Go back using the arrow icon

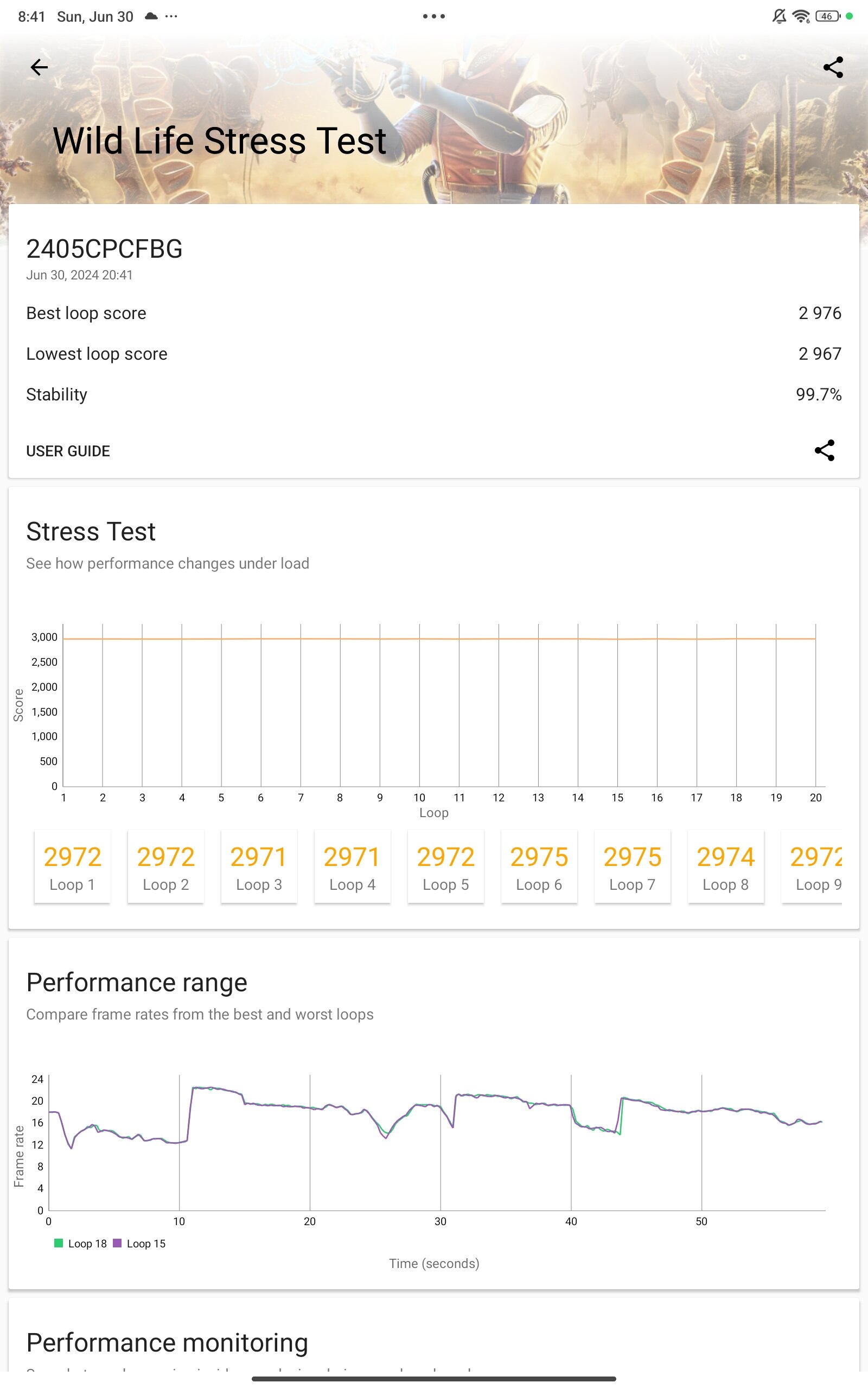tap(39, 67)
